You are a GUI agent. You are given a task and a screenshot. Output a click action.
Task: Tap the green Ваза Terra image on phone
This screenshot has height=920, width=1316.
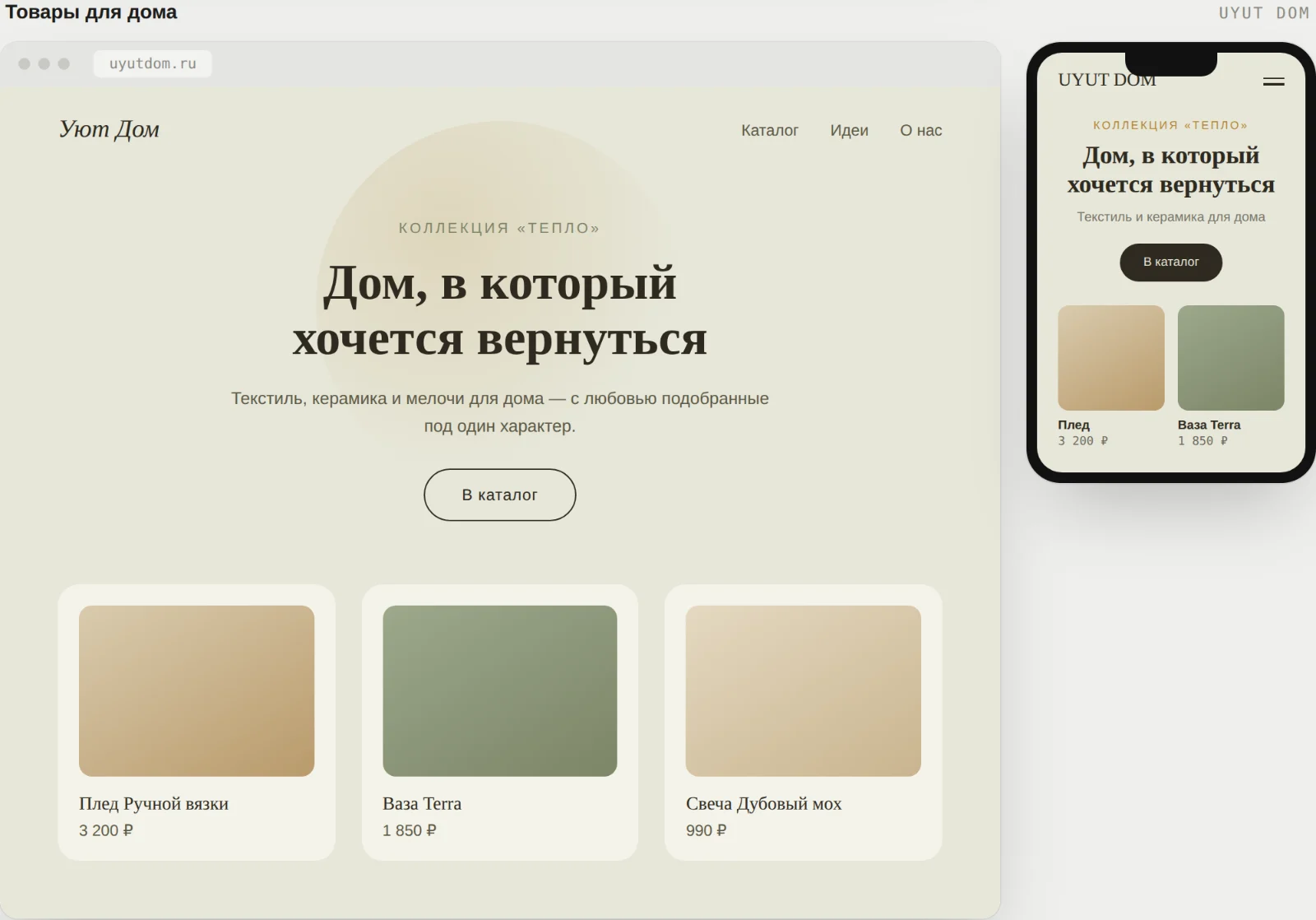pyautogui.click(x=1231, y=358)
